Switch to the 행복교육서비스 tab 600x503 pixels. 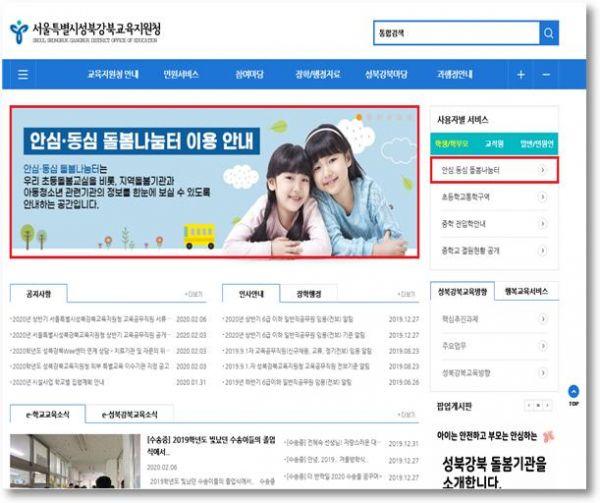(x=526, y=290)
